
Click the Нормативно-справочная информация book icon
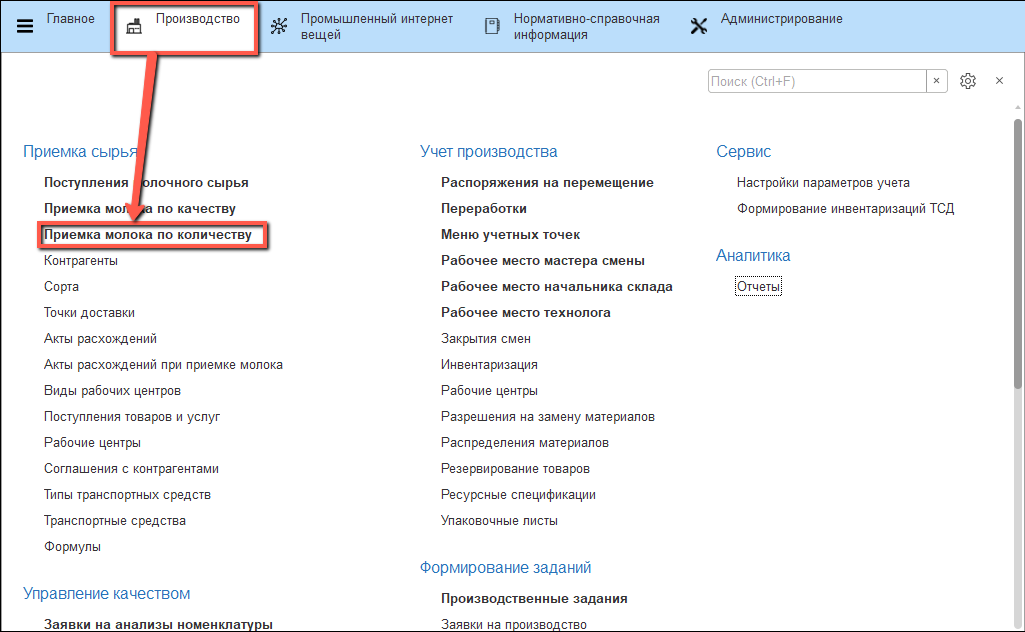click(492, 26)
